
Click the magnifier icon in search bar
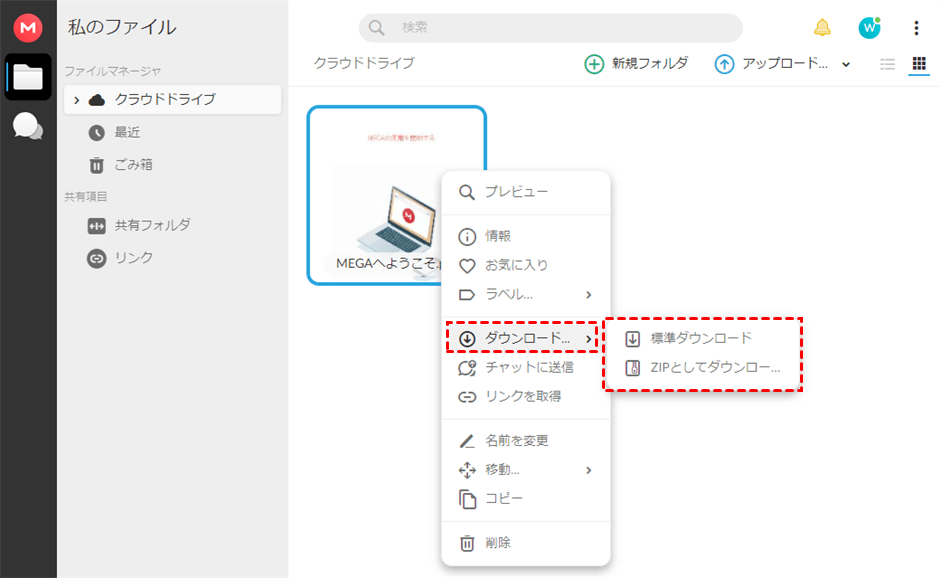tap(376, 28)
